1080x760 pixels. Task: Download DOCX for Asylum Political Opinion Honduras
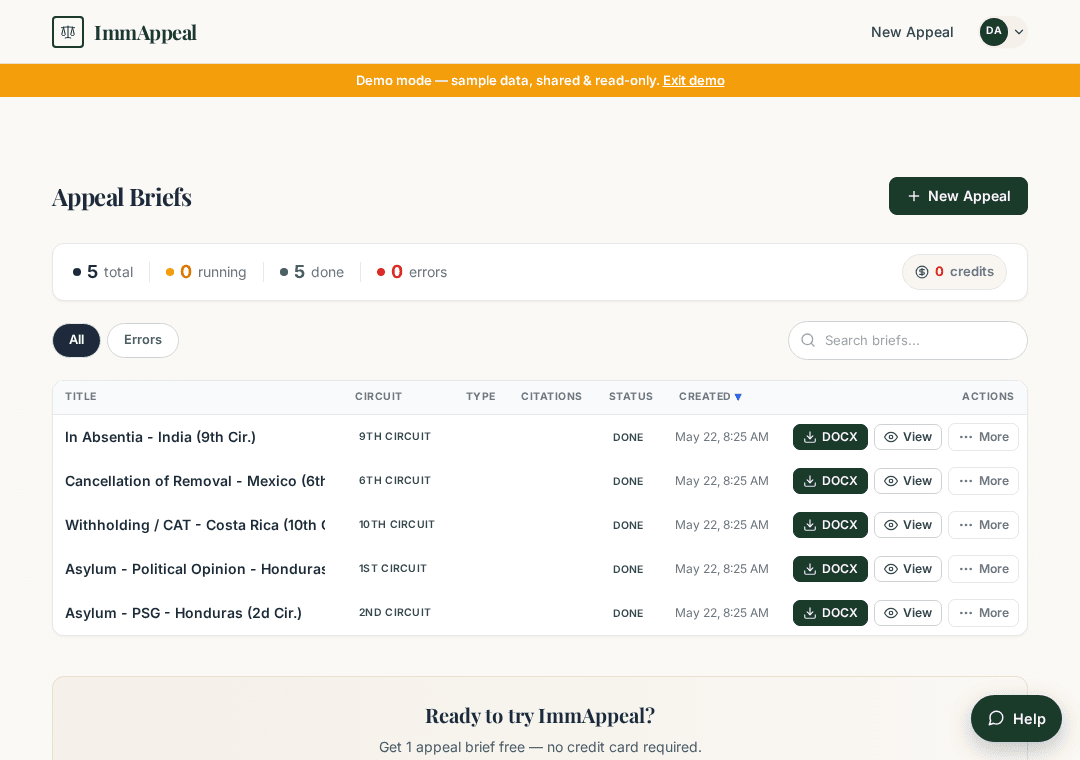point(830,569)
